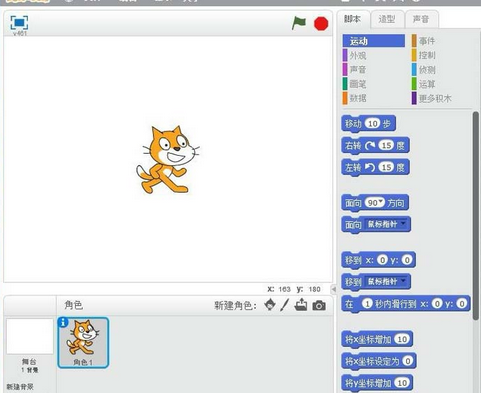The height and width of the screenshot is (393, 481).
Task: Click the 新建背景 new backdrop label
Action: 20,387
